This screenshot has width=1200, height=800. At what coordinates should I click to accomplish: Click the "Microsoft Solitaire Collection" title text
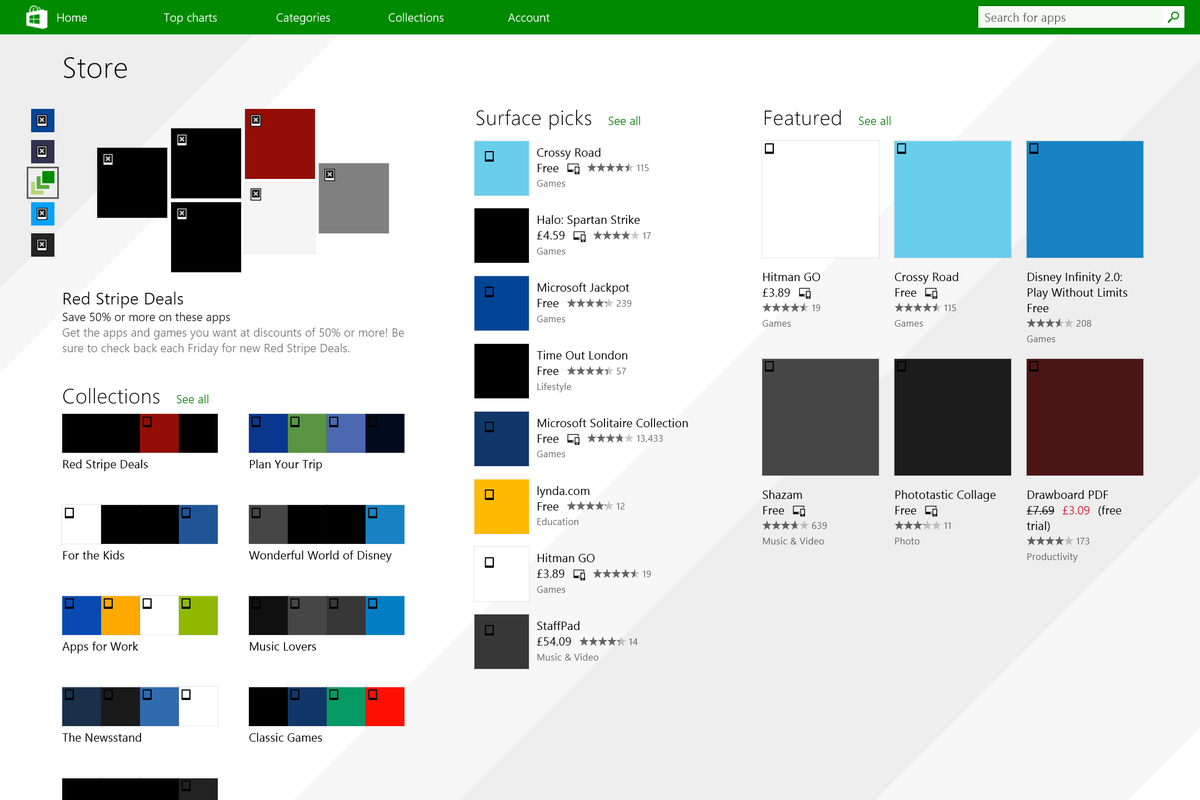click(612, 423)
